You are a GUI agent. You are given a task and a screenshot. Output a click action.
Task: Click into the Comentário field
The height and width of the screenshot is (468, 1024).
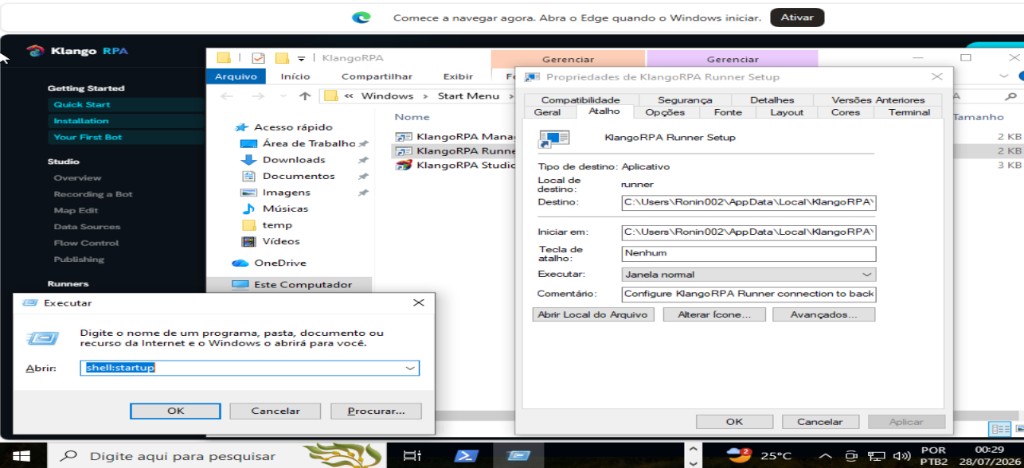(x=748, y=294)
